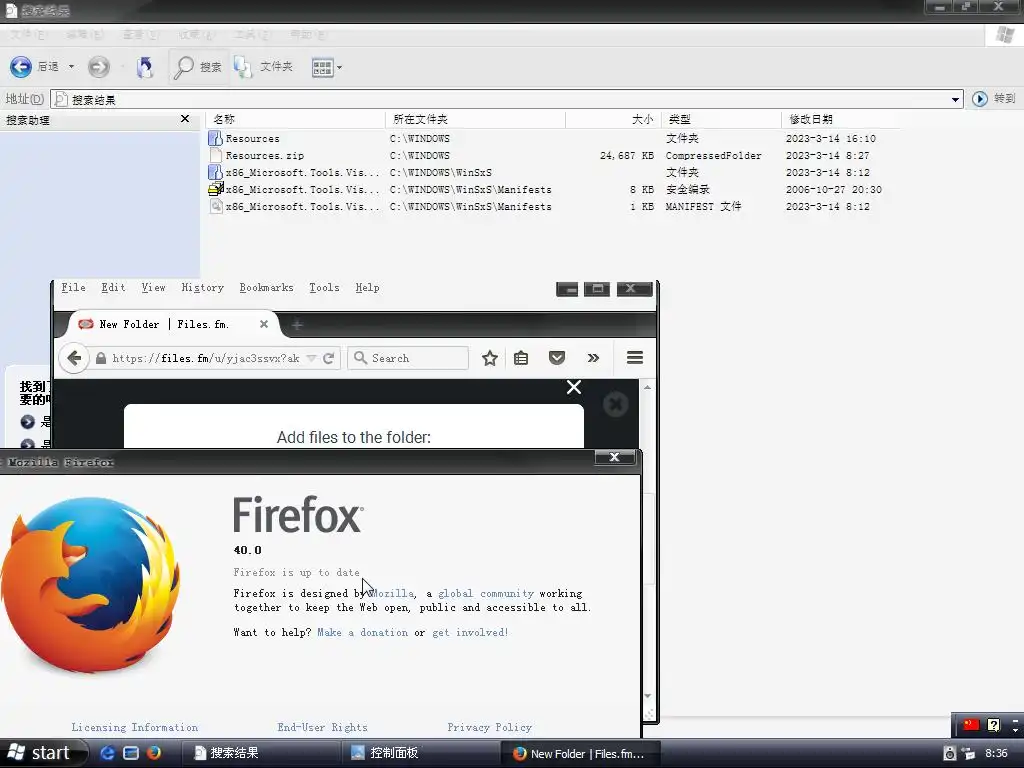Click the grey circular close icon
The width and height of the screenshot is (1024, 768).
[x=615, y=404]
